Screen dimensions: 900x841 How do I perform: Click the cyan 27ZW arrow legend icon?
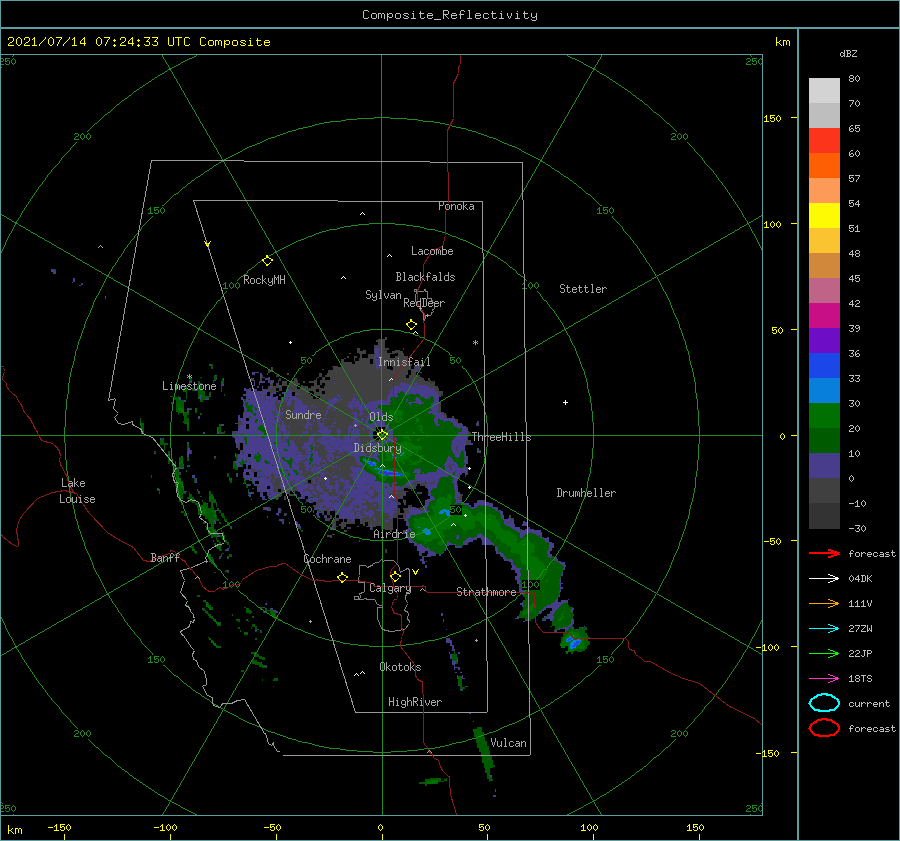[824, 629]
